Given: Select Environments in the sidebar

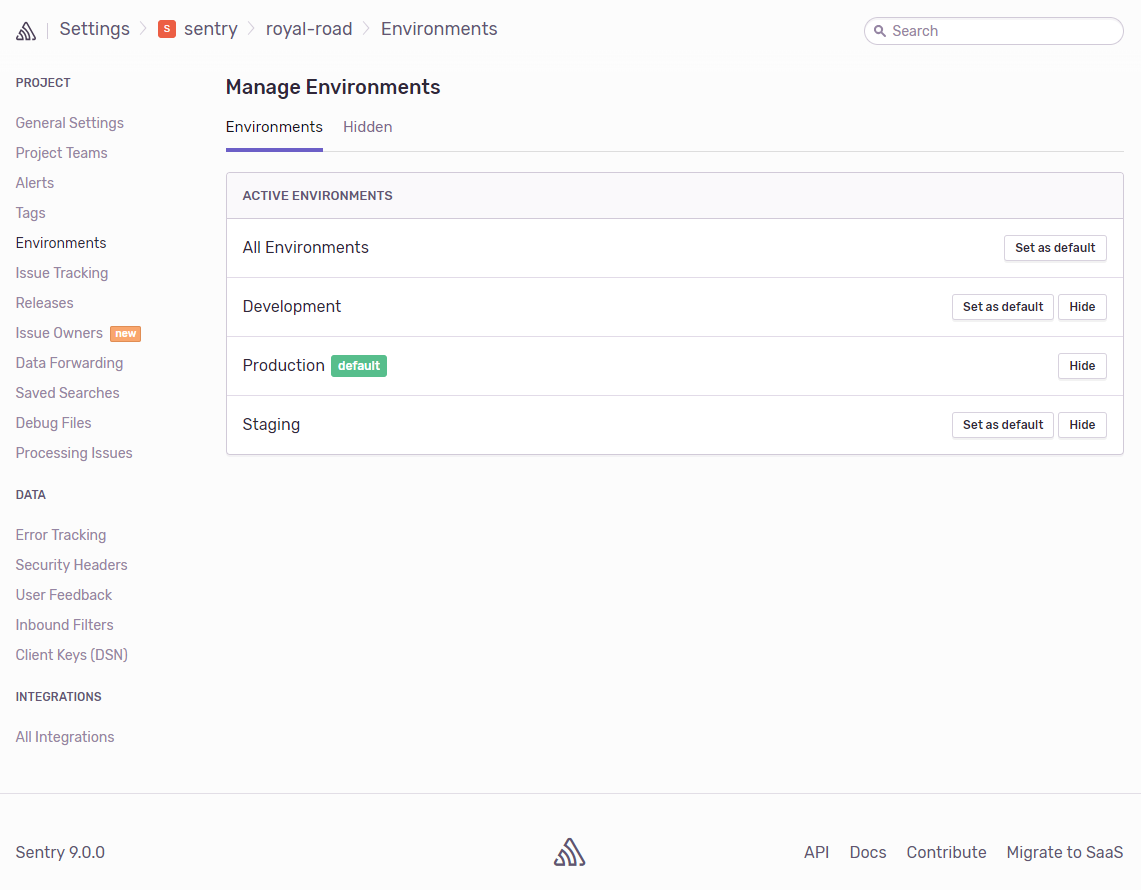Looking at the screenshot, I should [x=61, y=243].
